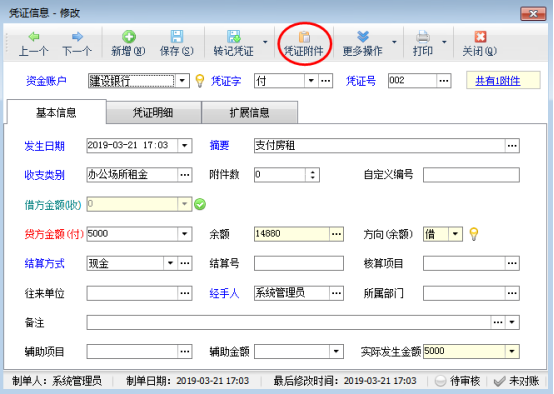Toggle the 未对账 checkmark status
The image size is (554, 394).
(x=499, y=381)
